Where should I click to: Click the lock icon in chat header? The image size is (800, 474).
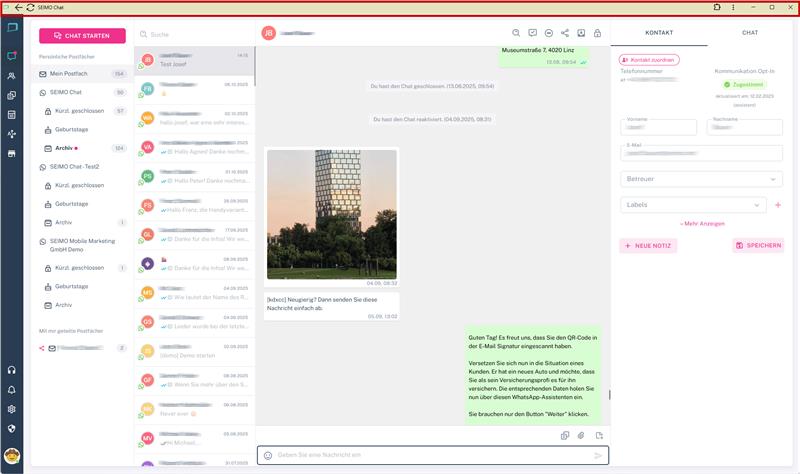597,33
